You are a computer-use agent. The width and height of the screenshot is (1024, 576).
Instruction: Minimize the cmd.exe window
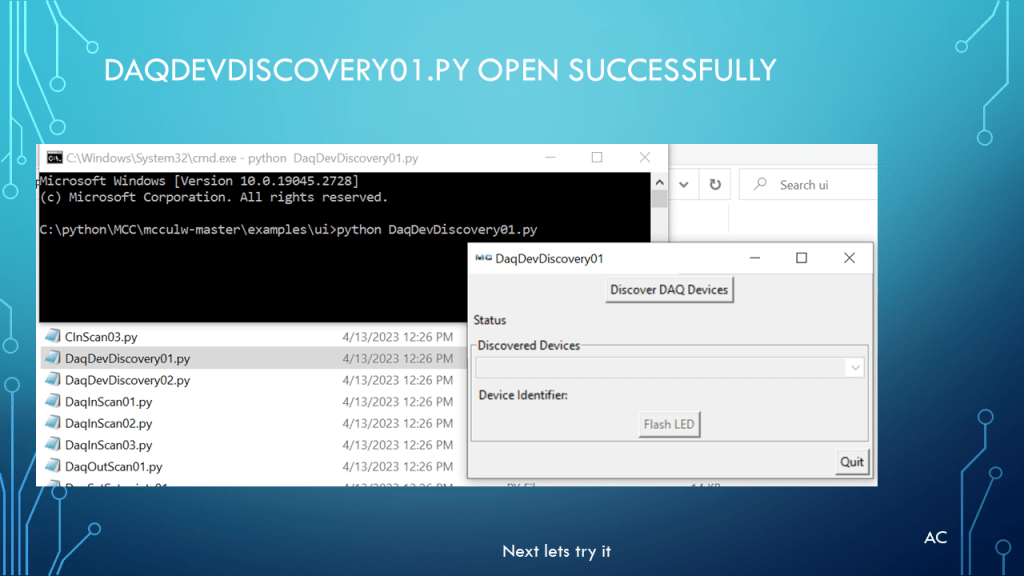coord(549,158)
